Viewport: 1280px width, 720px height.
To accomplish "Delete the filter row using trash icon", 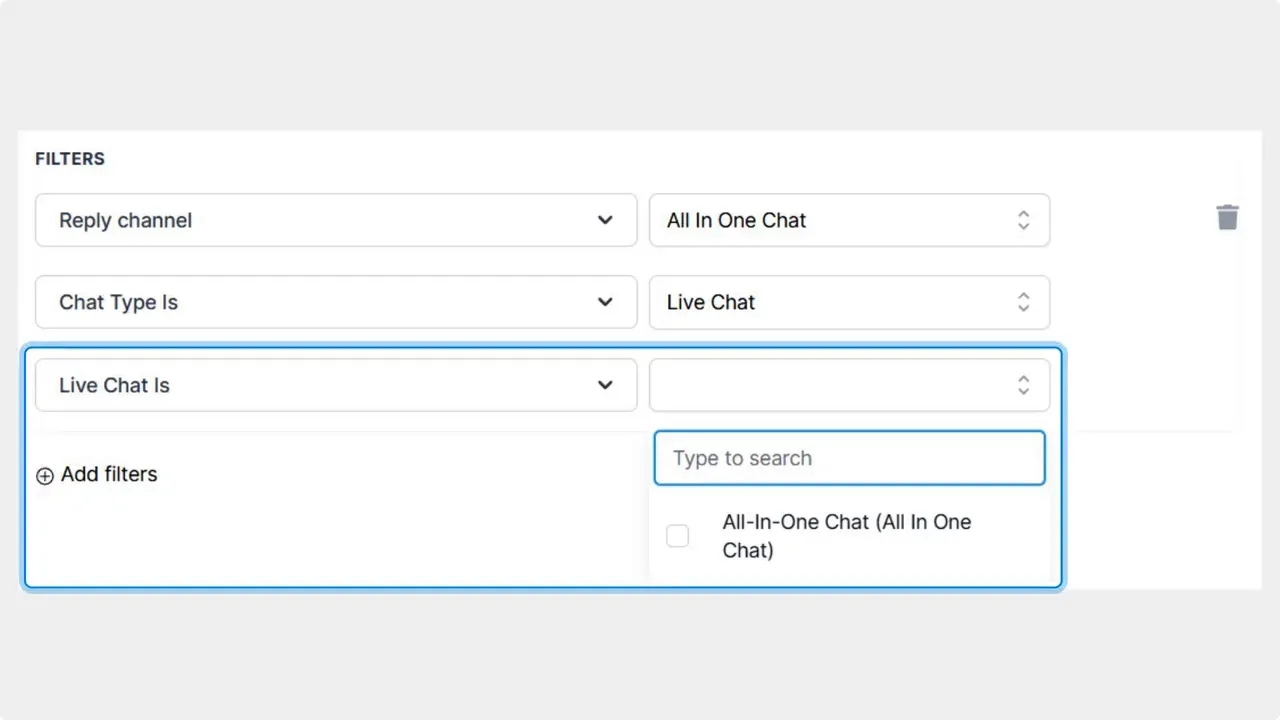I will (x=1228, y=217).
